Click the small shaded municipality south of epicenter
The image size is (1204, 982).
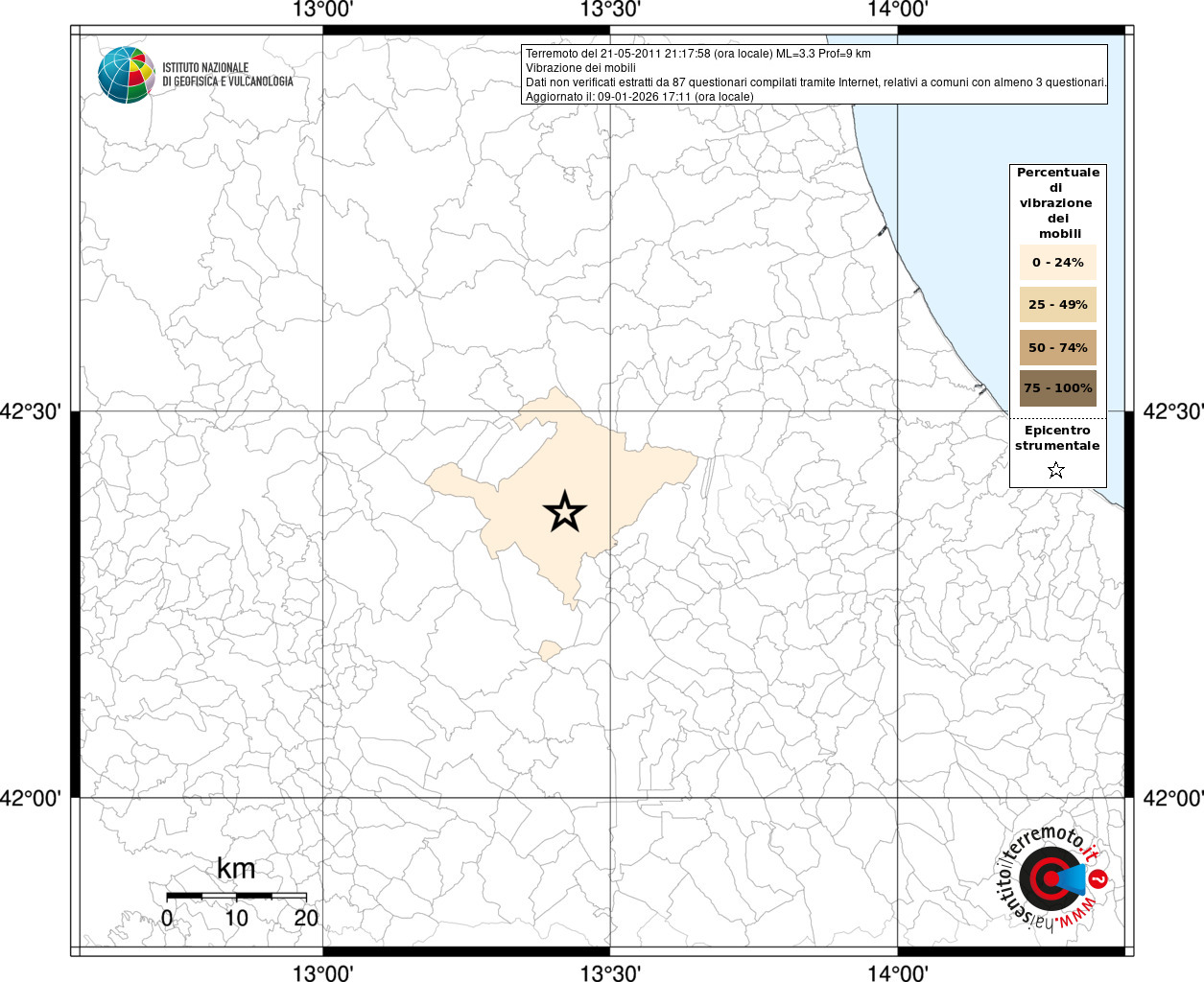550,651
